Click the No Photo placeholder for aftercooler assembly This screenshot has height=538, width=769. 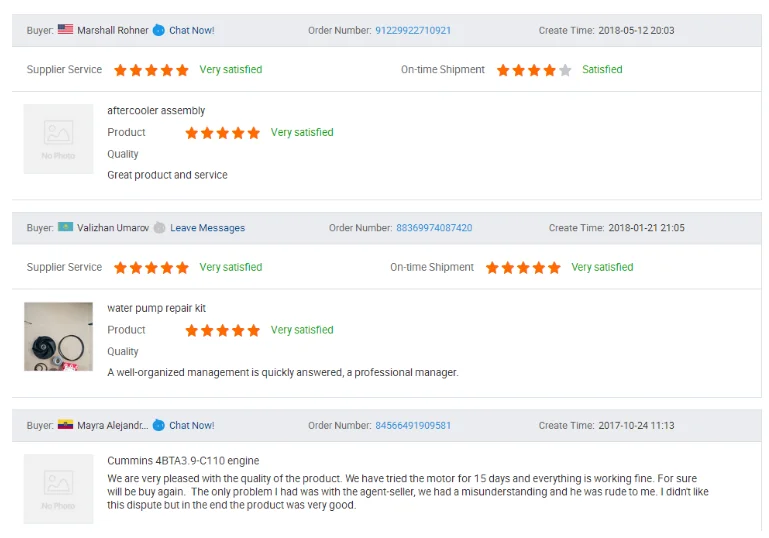click(x=58, y=139)
